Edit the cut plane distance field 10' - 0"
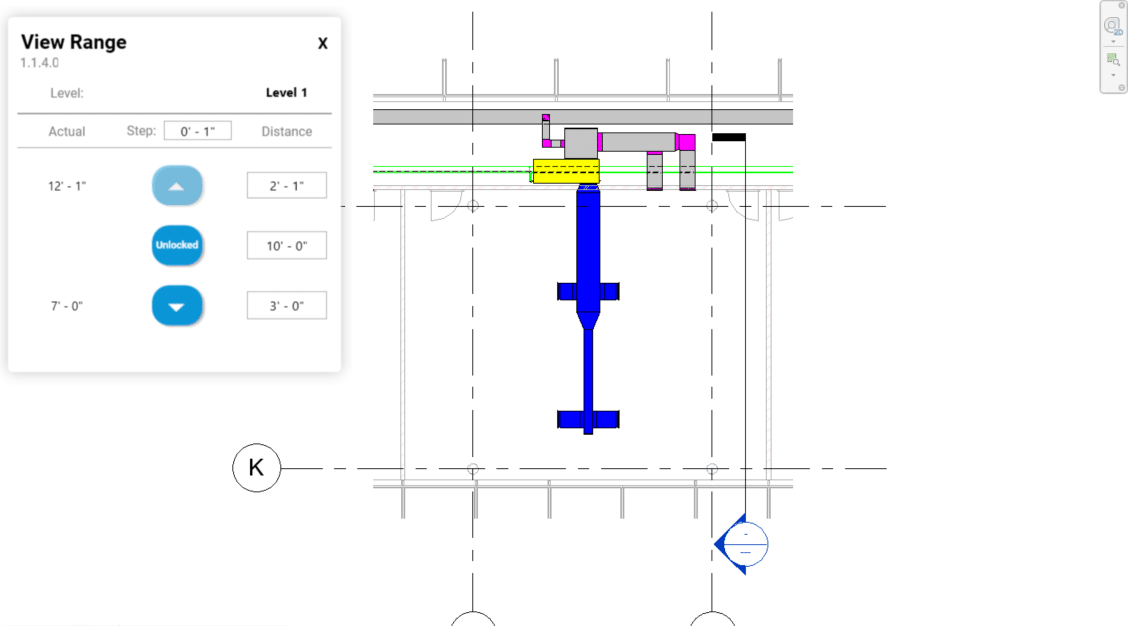 point(286,245)
